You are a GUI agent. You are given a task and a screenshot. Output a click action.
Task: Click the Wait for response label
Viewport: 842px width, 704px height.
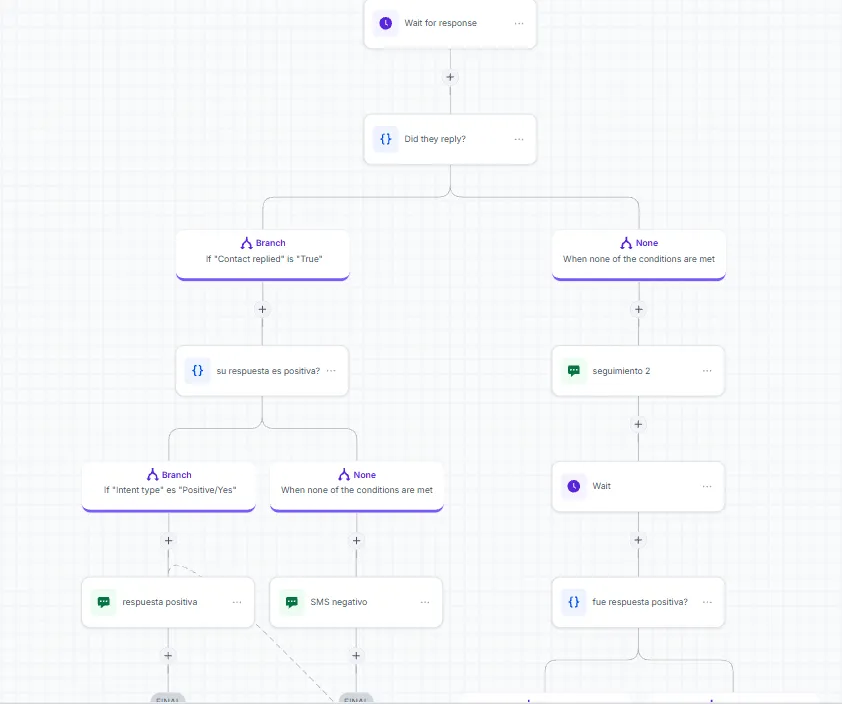[440, 23]
